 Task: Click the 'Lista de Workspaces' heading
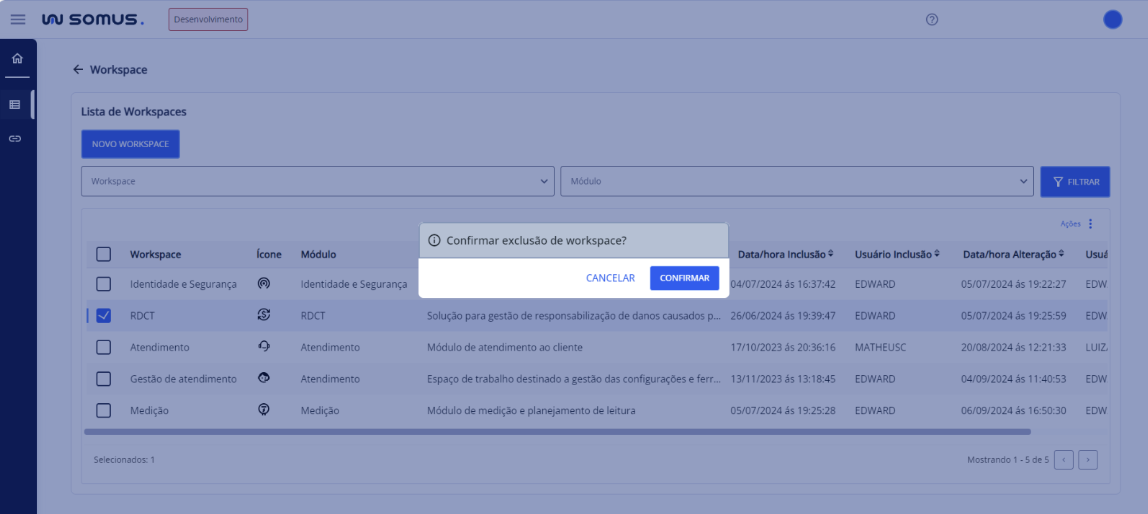click(x=134, y=112)
